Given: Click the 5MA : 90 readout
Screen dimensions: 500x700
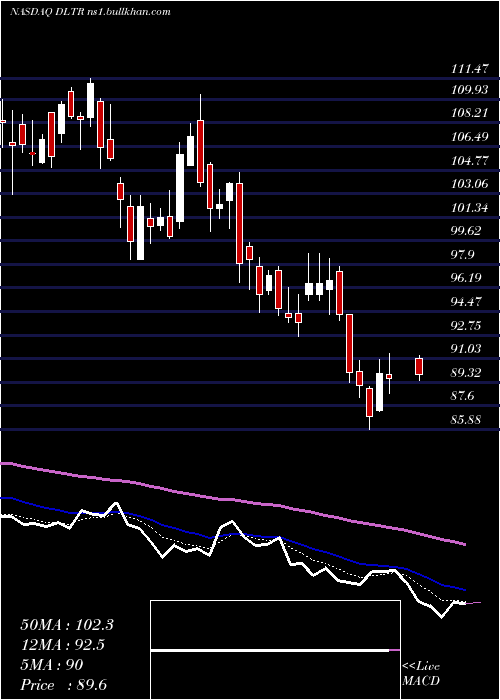Looking at the screenshot, I should click(52, 665).
